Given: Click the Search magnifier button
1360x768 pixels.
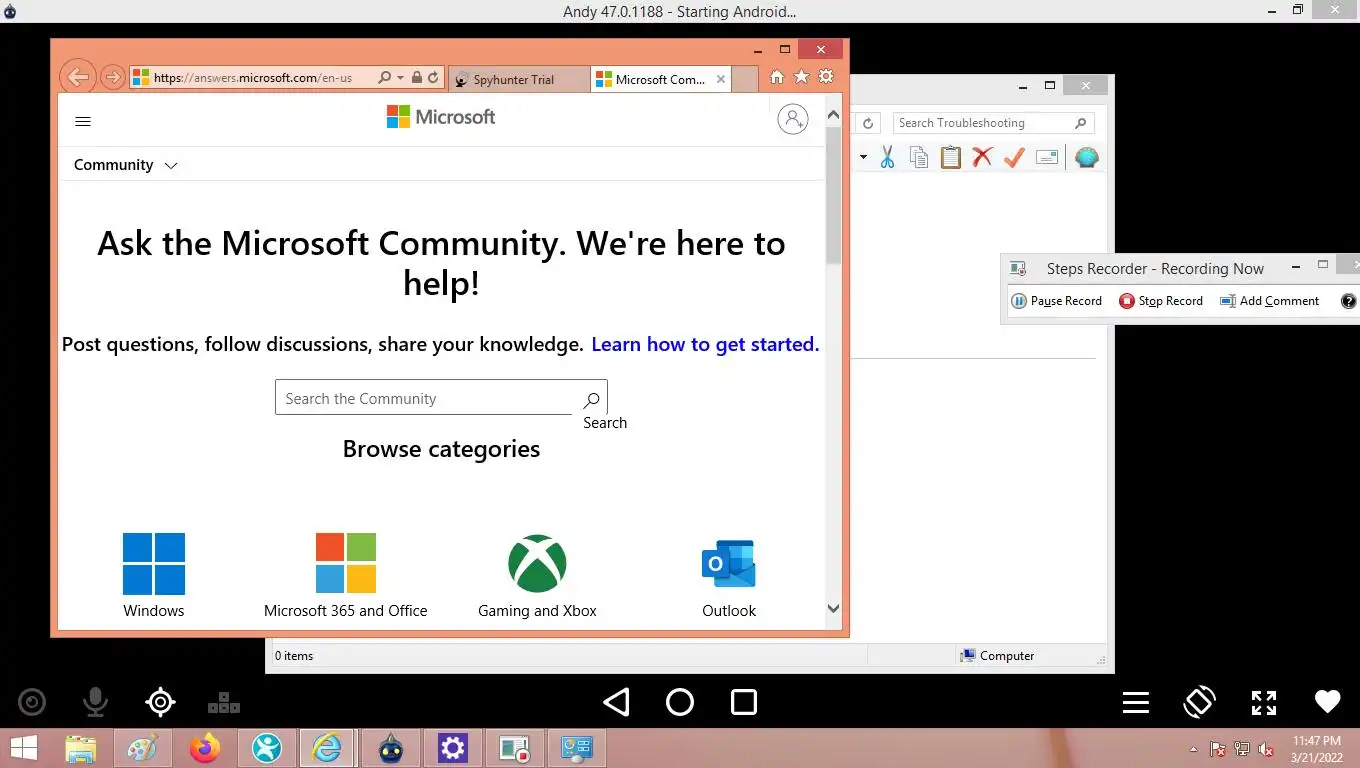Looking at the screenshot, I should (x=592, y=399).
